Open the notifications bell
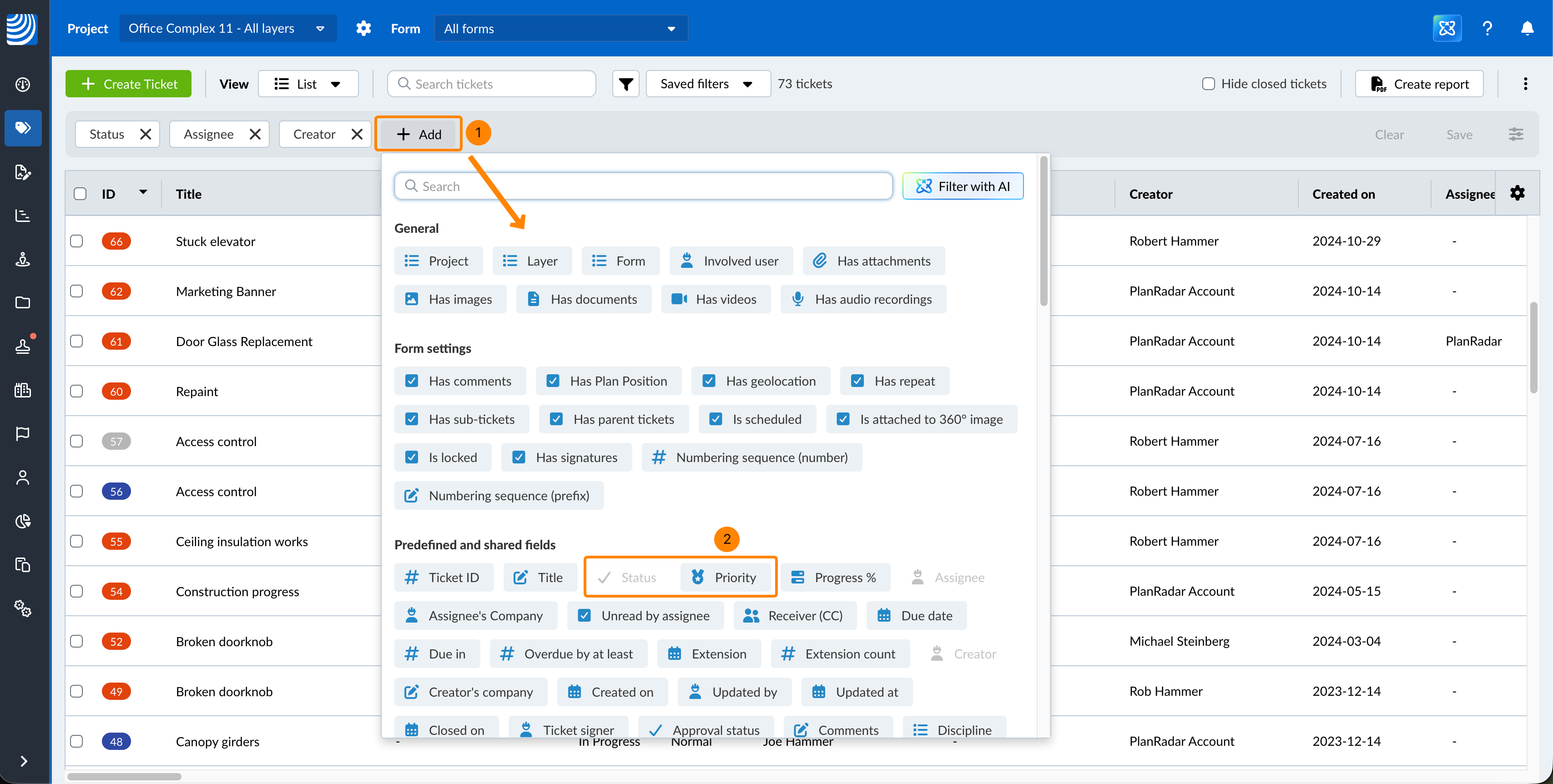Screen dimensions: 1553x784 [1527, 28]
